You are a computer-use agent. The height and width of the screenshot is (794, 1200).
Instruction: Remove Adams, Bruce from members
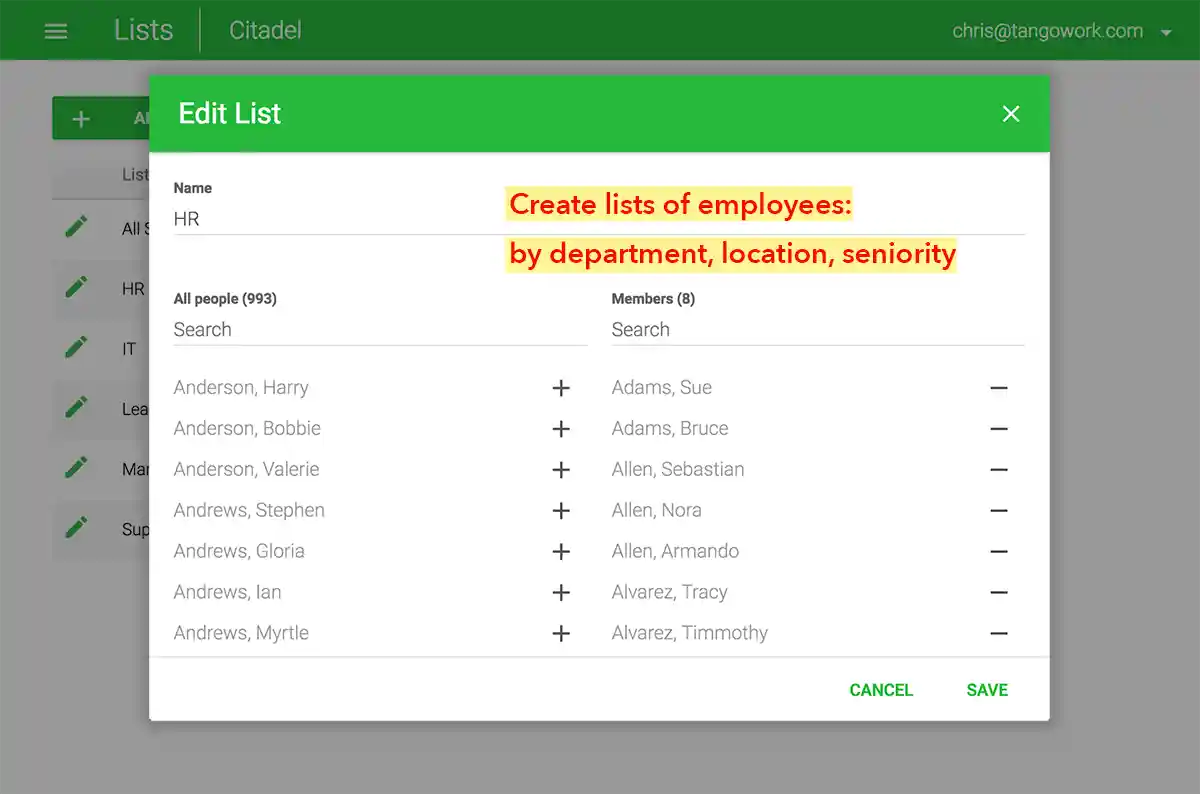coord(998,429)
